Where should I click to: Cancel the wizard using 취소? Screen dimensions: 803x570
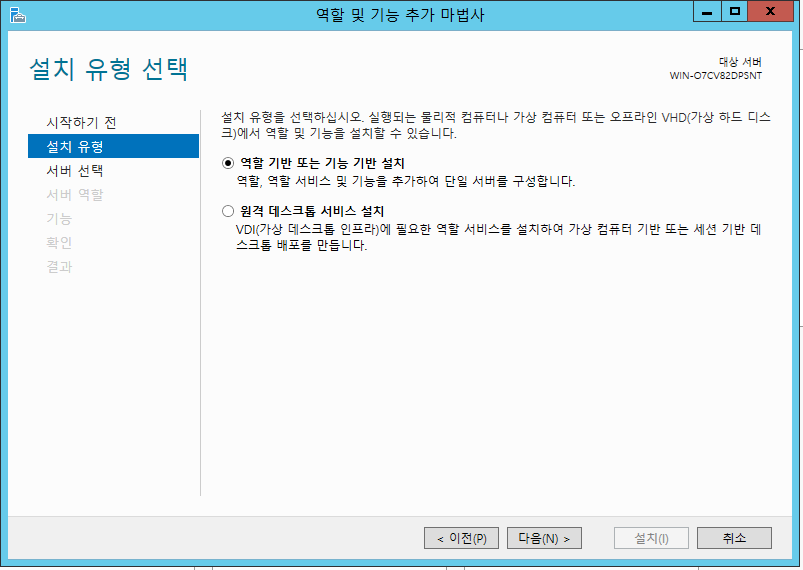734,538
